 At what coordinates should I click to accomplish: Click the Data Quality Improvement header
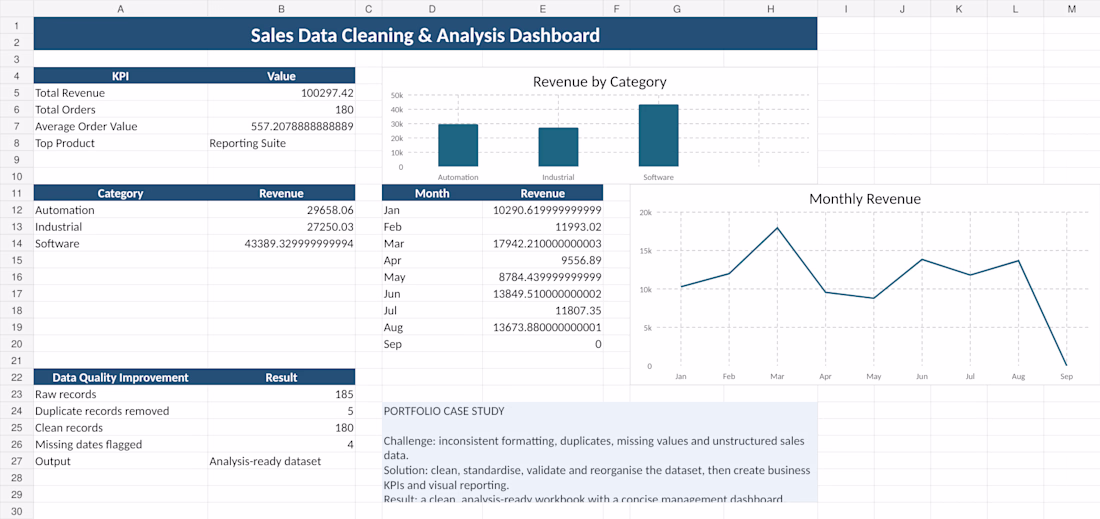(x=121, y=377)
